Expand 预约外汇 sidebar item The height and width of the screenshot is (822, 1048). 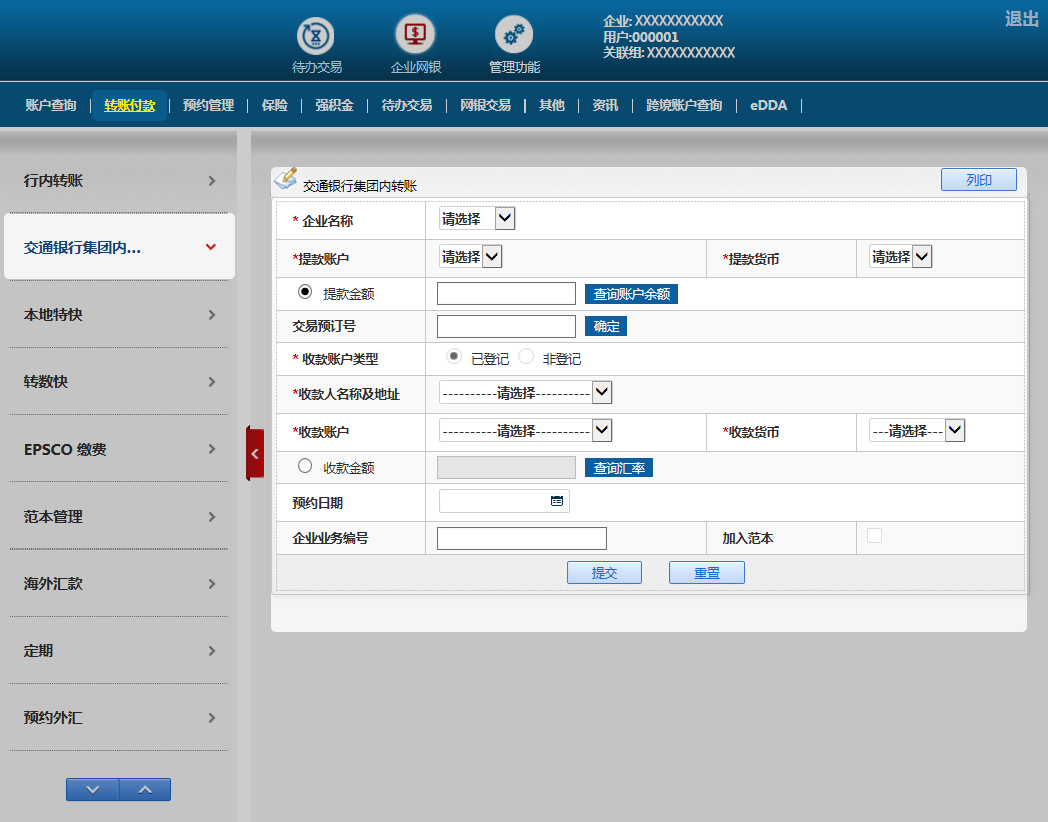(x=119, y=718)
